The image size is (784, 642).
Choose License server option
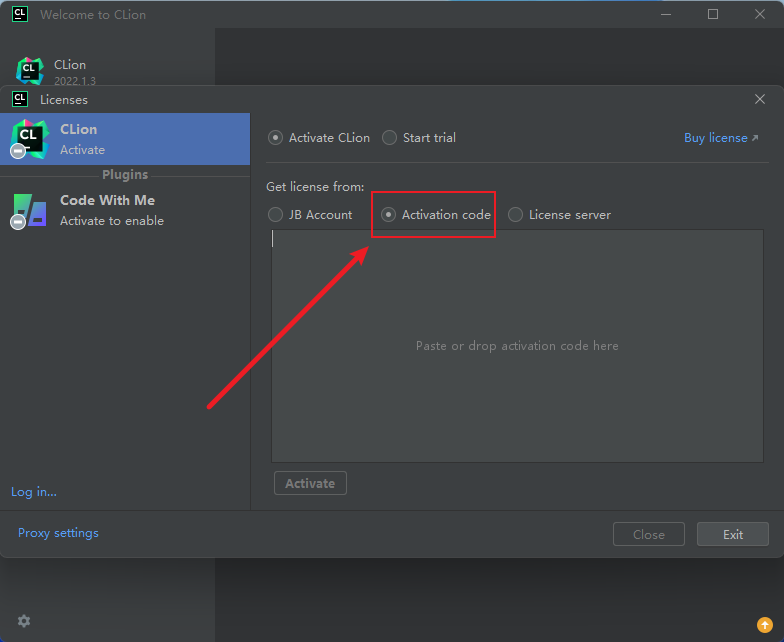(560, 214)
